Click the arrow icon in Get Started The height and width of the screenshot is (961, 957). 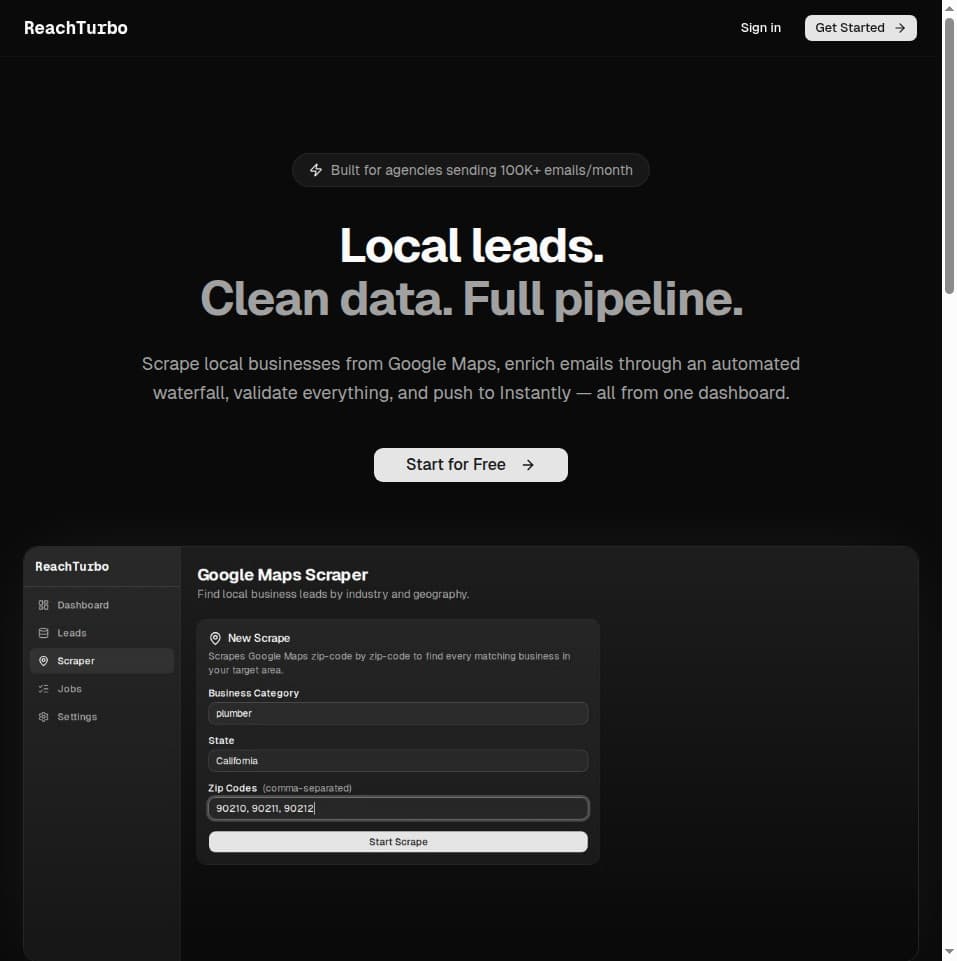899,28
